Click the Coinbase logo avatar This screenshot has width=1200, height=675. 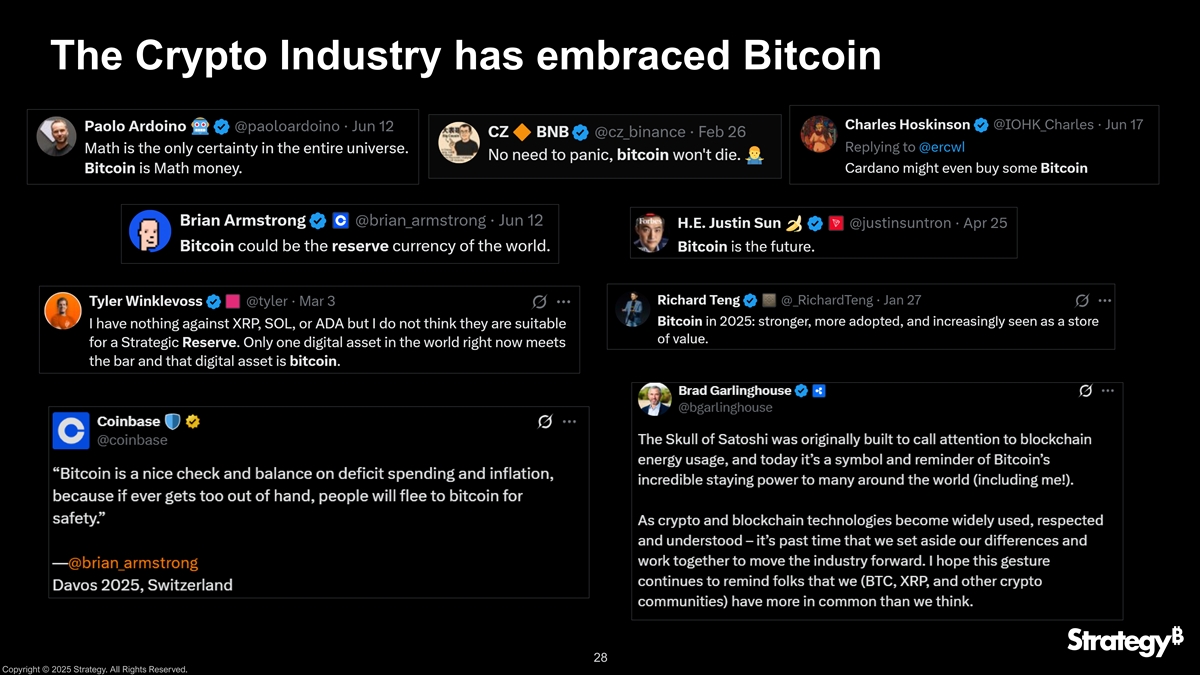[71, 431]
